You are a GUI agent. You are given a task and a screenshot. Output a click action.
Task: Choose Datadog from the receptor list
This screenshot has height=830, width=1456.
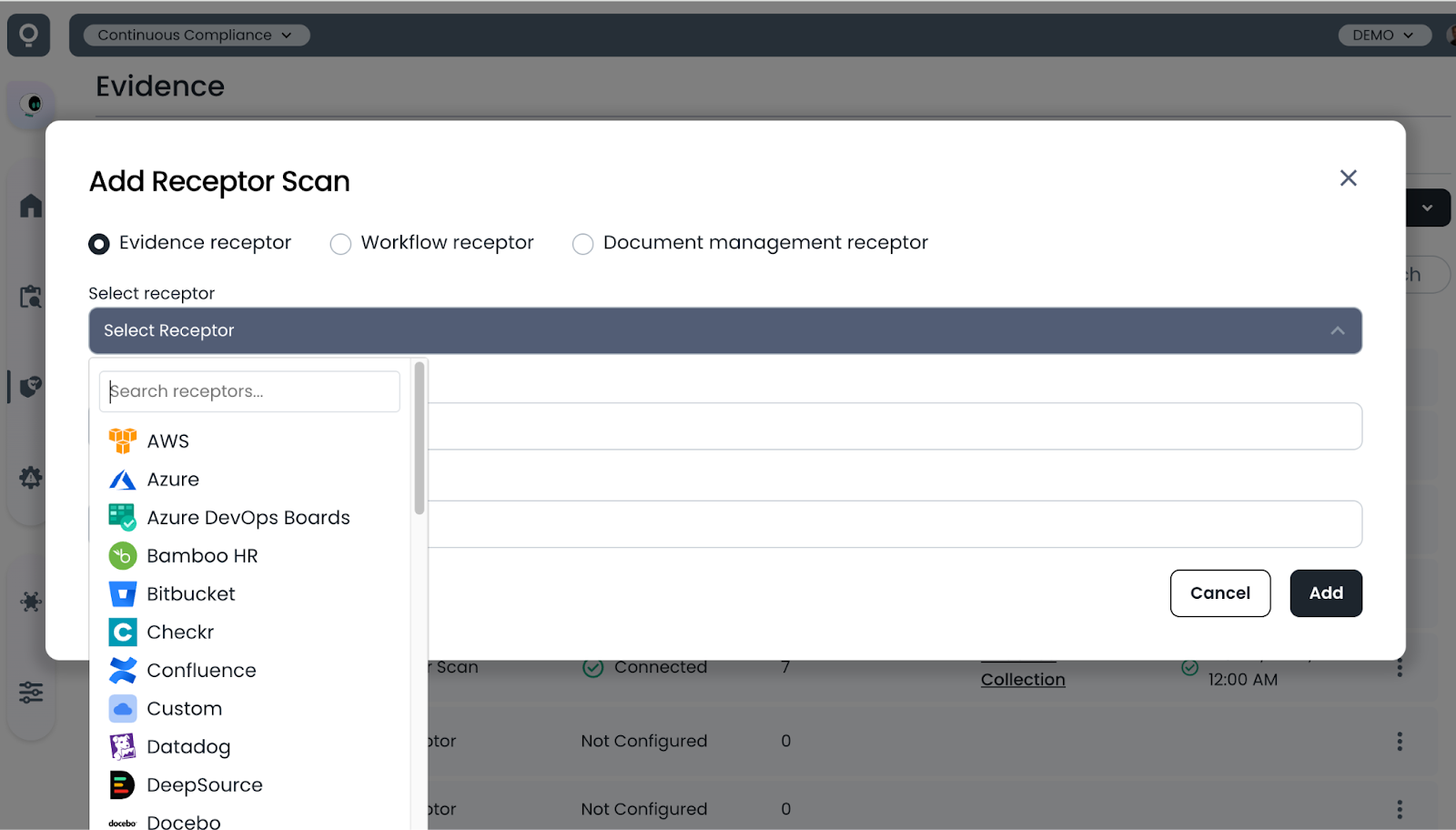tap(188, 747)
